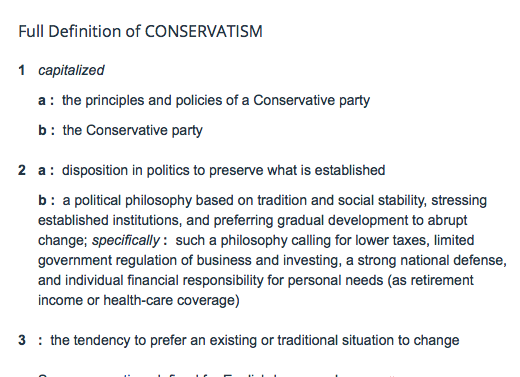
Task: Click the phrase 'traditional situation to change'
Action: coord(368,340)
